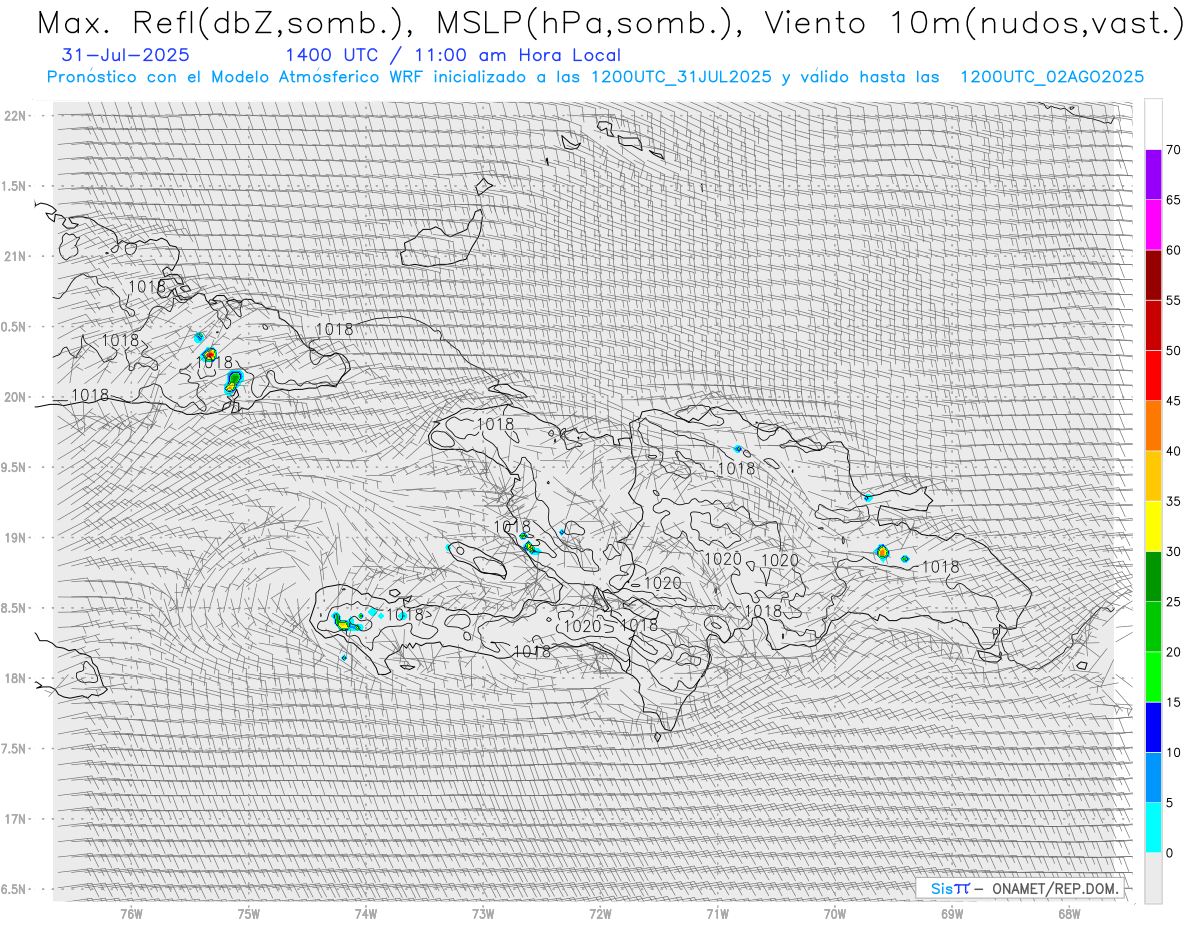Click the colorbar tick label 60
This screenshot has width=1200, height=927.
pyautogui.click(x=1173, y=250)
